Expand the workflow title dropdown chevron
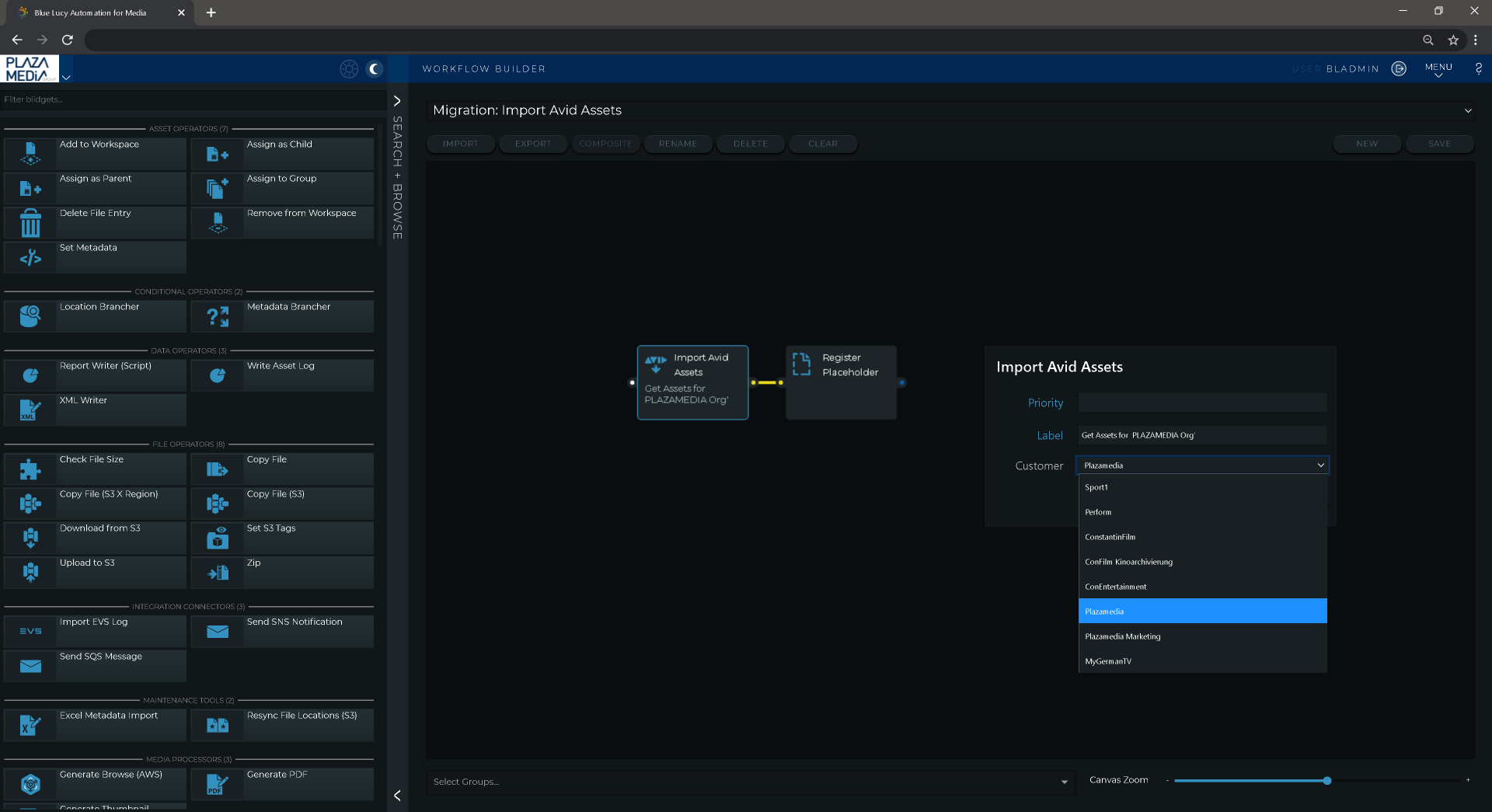 [x=1468, y=110]
